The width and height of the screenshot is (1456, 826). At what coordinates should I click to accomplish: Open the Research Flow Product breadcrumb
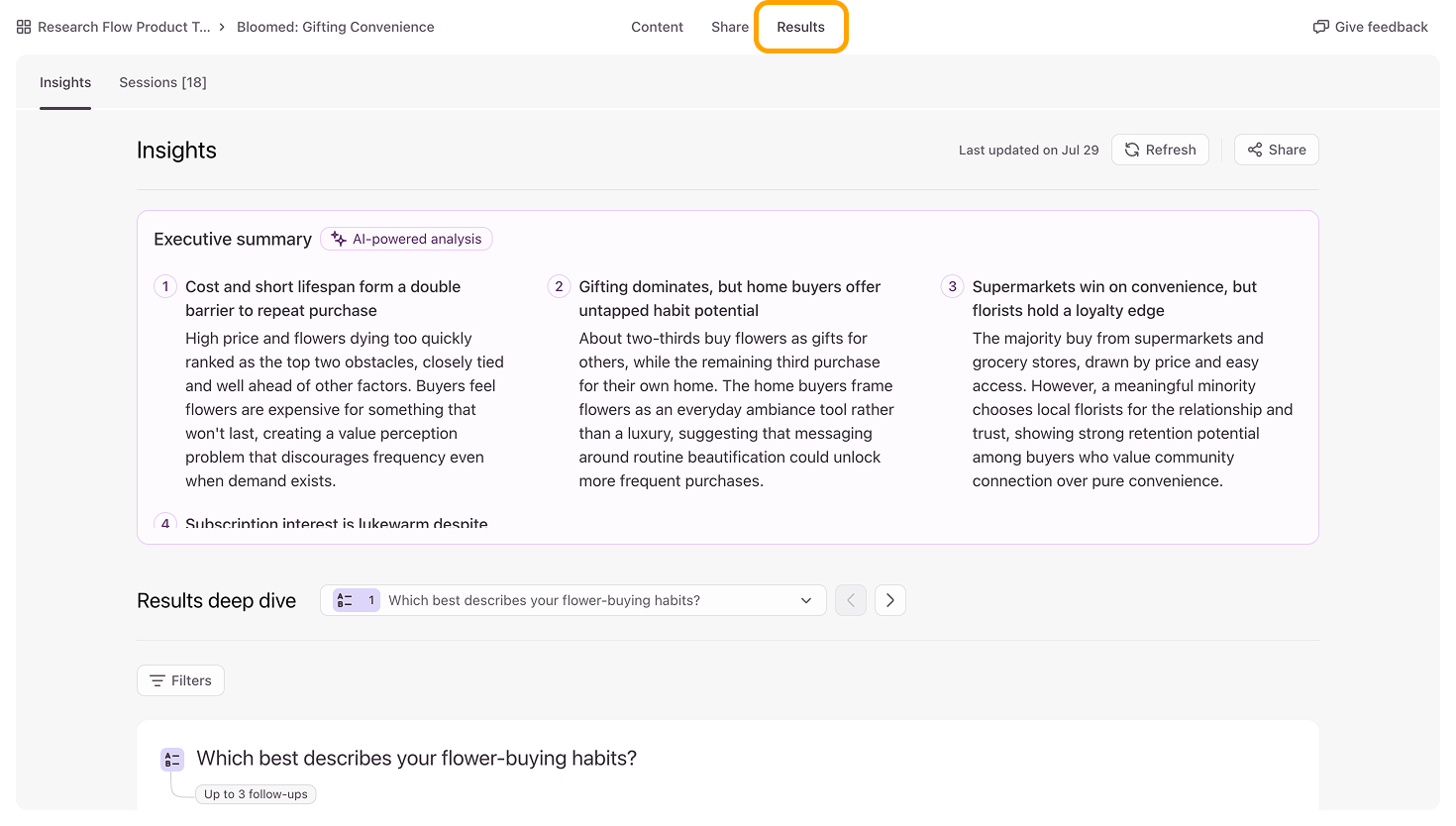click(124, 27)
